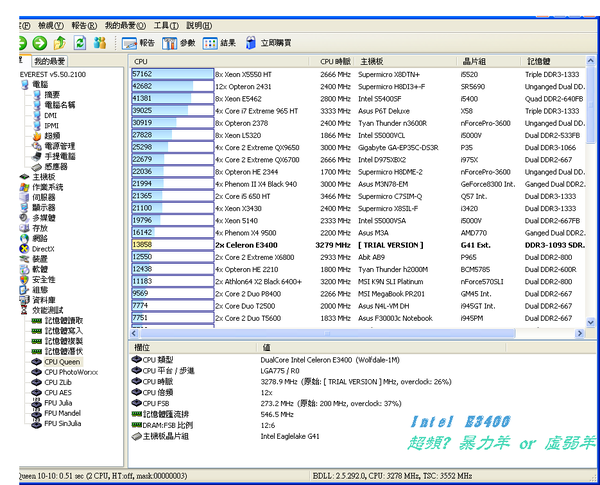Click horizontal scrollbar right arrow

coord(580,333)
